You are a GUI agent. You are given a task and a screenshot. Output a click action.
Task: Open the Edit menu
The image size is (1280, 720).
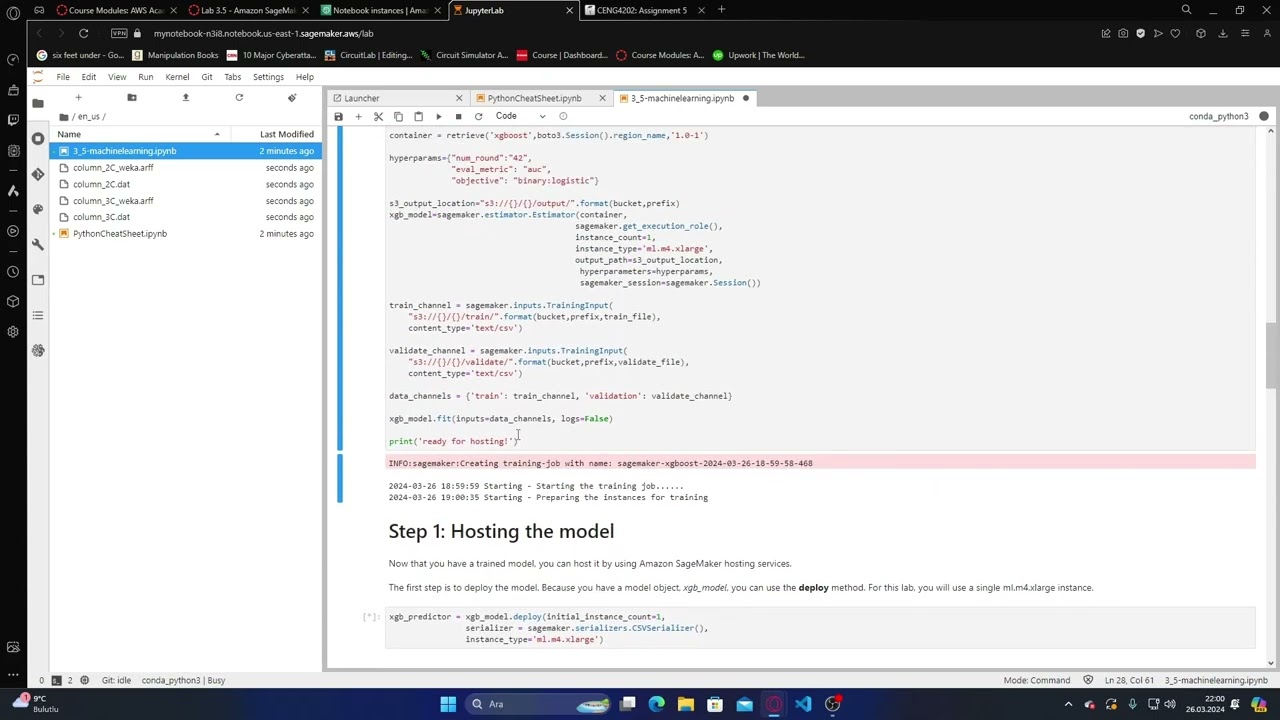point(89,77)
